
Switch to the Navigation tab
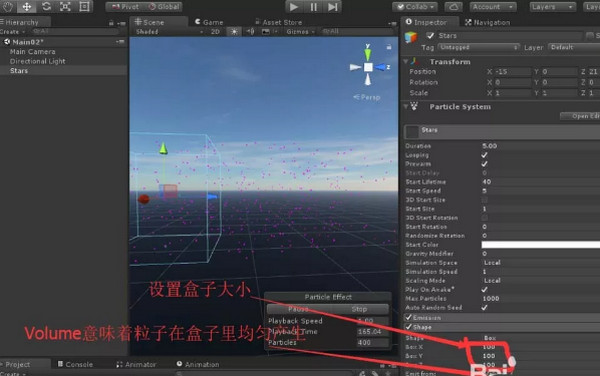coord(488,22)
